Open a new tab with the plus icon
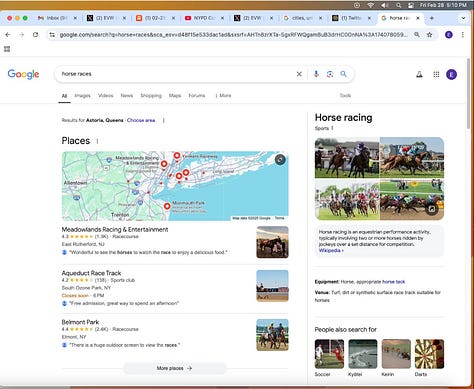This screenshot has width=474, height=389. 432,18
